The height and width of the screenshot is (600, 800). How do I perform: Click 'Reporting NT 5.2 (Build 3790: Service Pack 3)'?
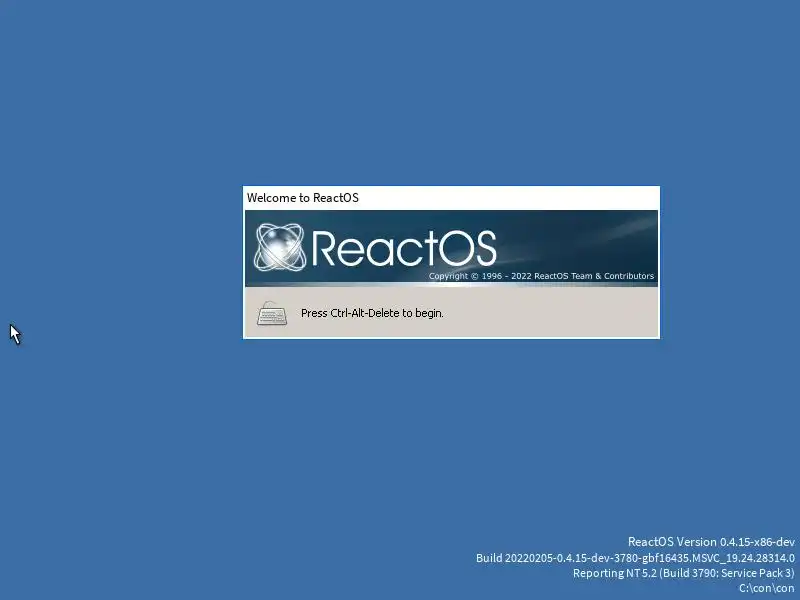[684, 573]
